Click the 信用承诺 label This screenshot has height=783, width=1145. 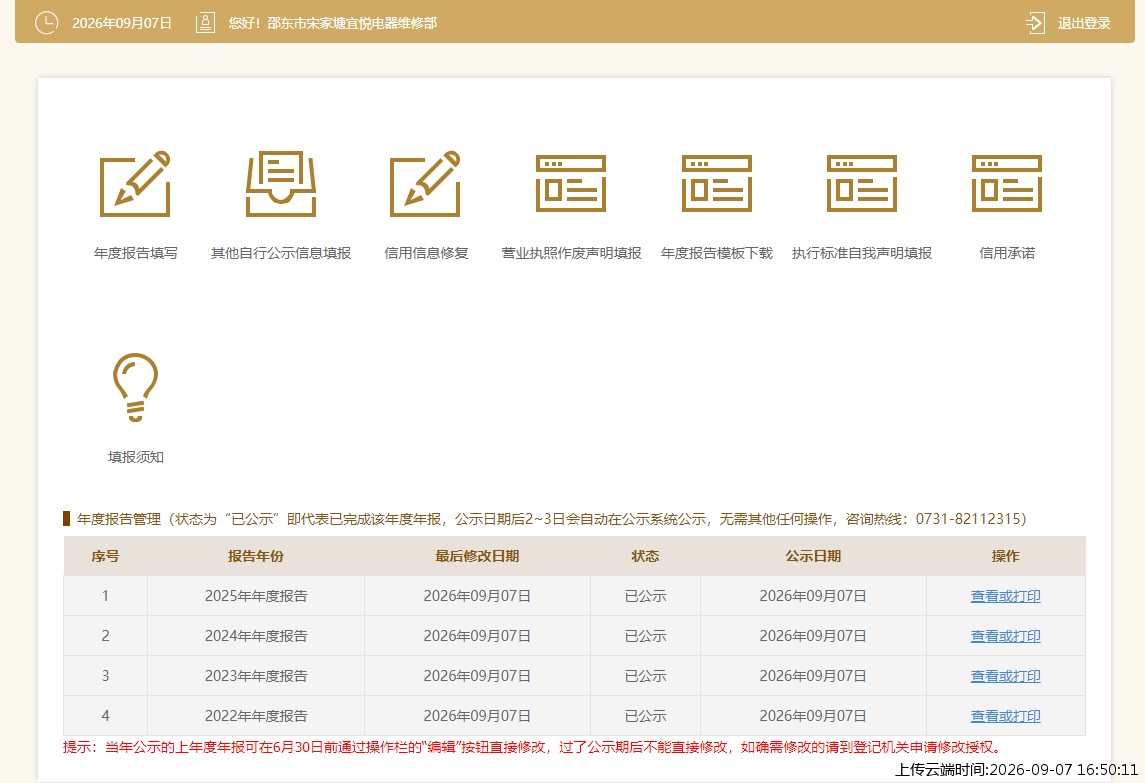point(1007,253)
